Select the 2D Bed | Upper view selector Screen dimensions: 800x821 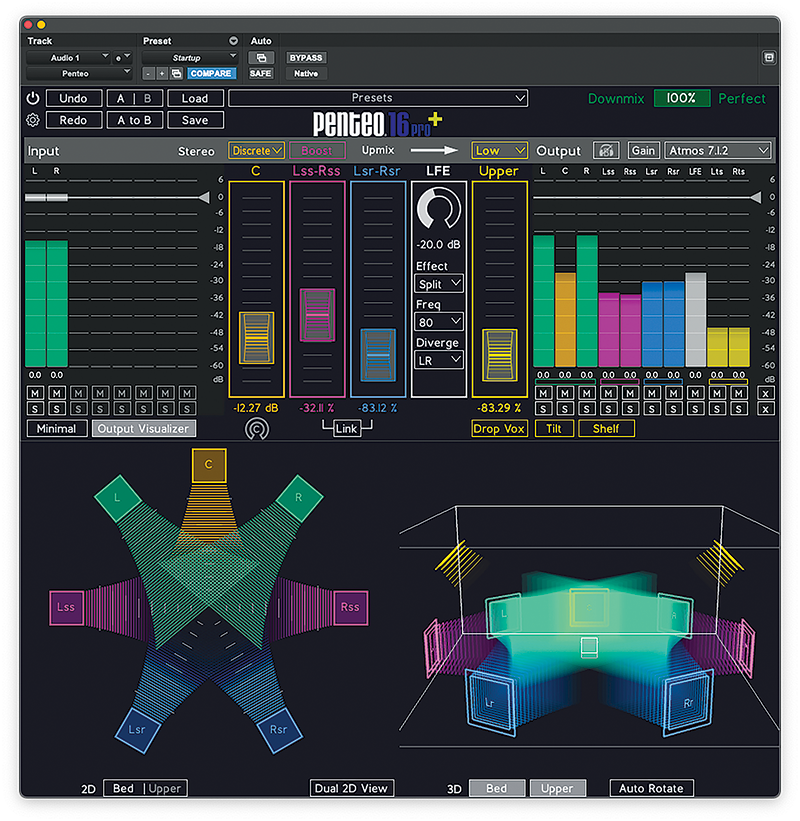coord(145,789)
